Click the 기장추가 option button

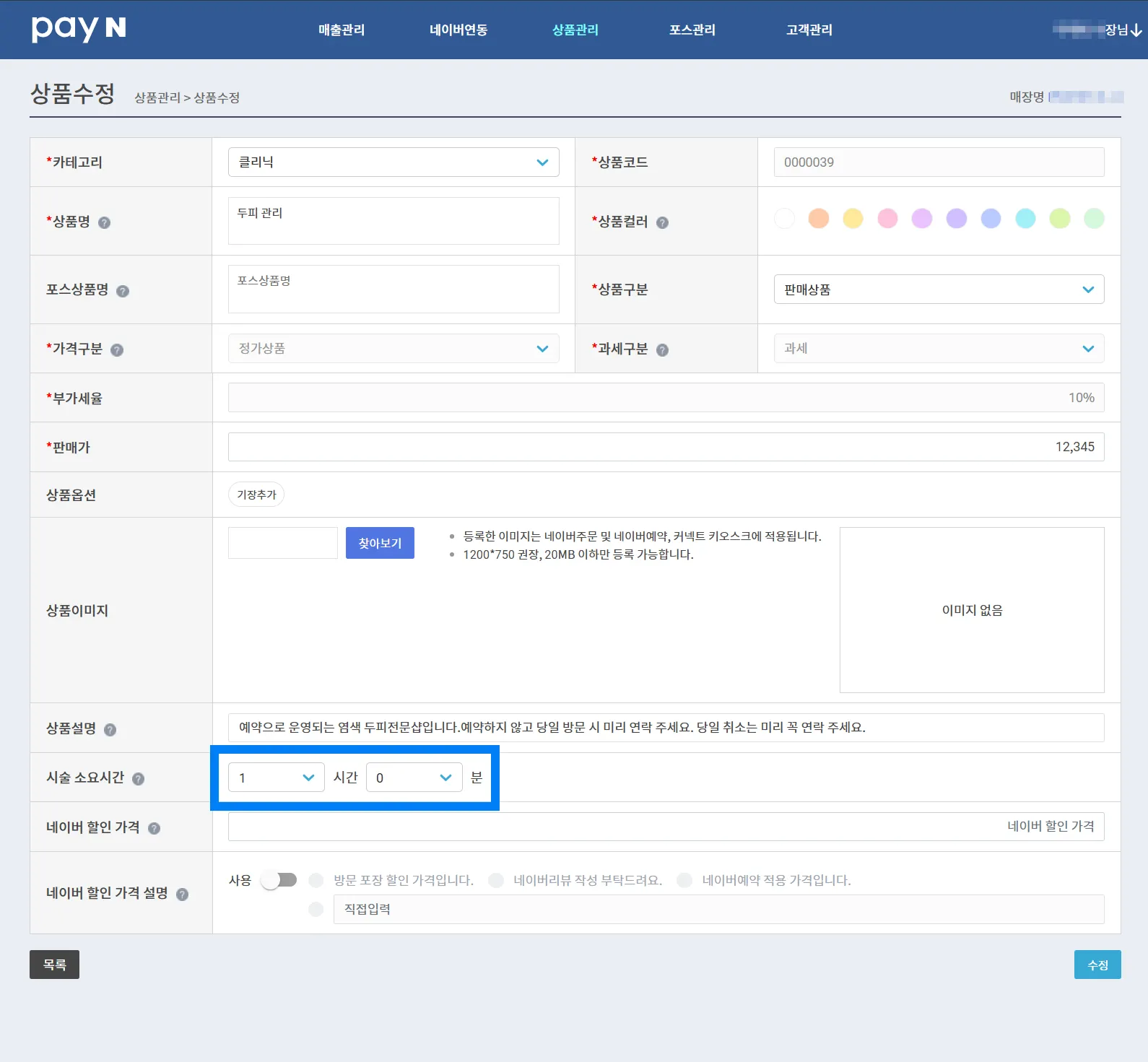(256, 495)
